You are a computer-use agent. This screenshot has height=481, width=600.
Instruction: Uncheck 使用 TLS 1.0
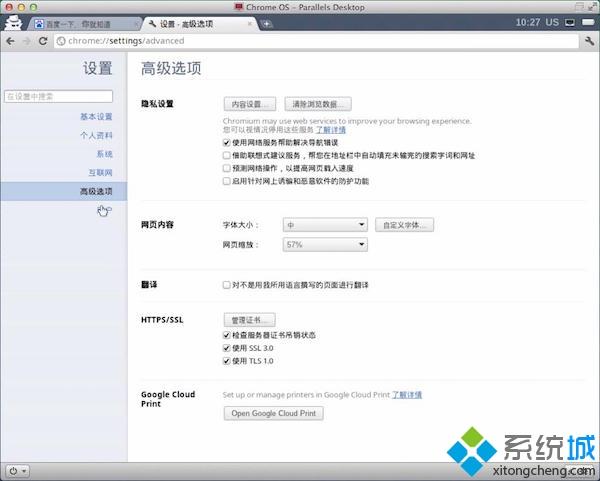(x=227, y=361)
